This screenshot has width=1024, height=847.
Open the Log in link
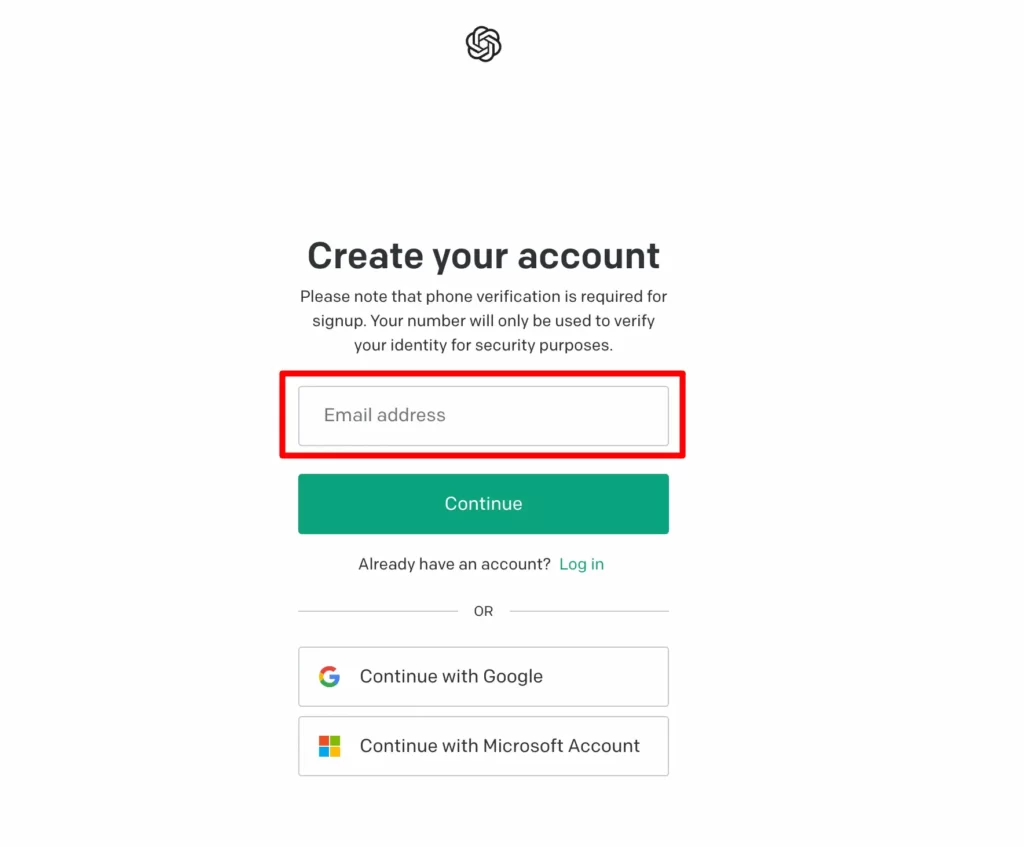coord(581,564)
